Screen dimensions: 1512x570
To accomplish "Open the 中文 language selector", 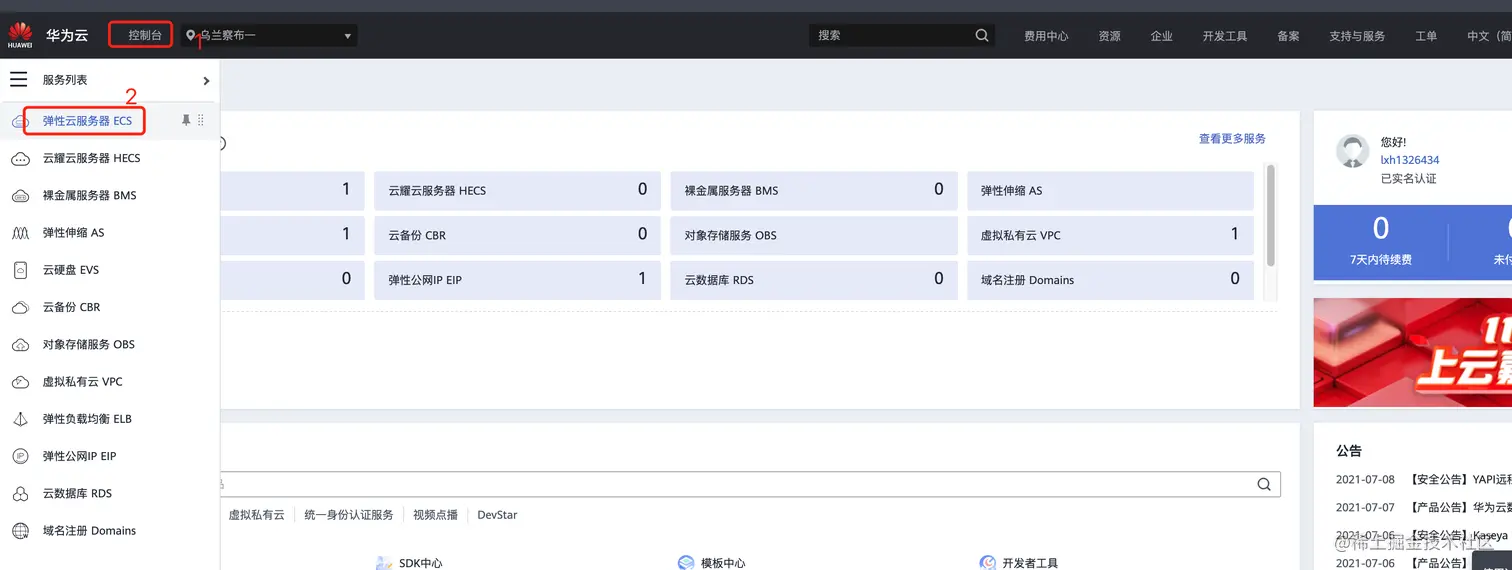I will click(1488, 36).
